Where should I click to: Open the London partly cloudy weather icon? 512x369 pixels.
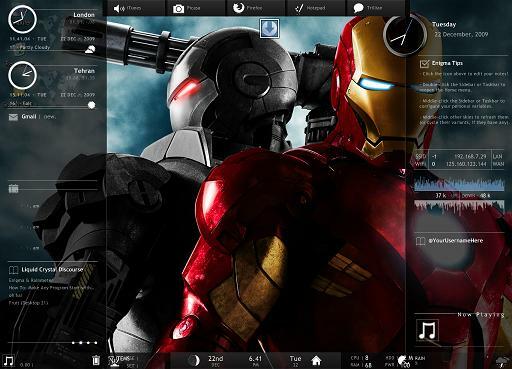(x=90, y=50)
